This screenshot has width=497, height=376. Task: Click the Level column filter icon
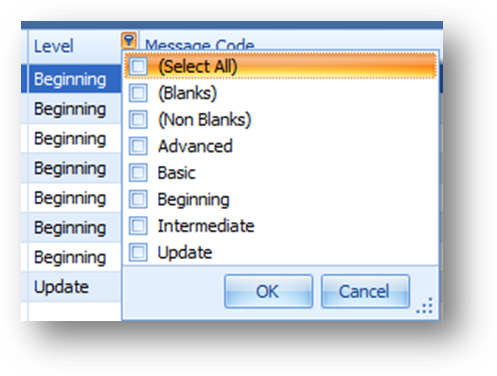pyautogui.click(x=129, y=41)
